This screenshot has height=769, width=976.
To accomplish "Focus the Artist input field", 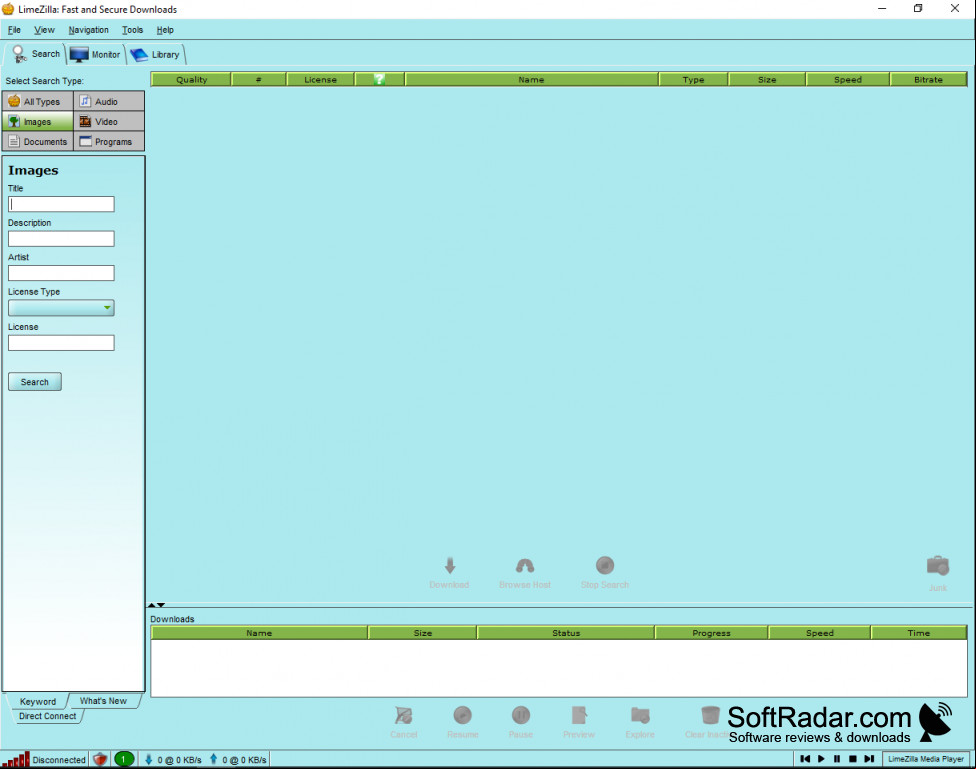I will (x=61, y=273).
